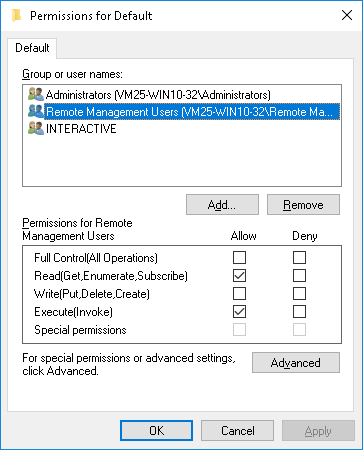Image resolution: width=363 pixels, height=450 pixels.
Task: Click the INTERACTIVE group icon
Action: click(36, 128)
